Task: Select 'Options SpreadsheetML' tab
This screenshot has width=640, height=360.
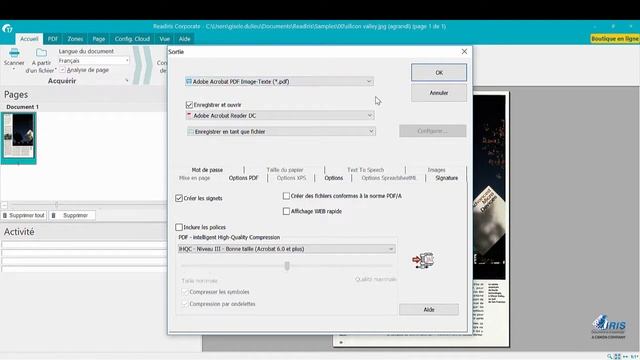Action: click(389, 178)
